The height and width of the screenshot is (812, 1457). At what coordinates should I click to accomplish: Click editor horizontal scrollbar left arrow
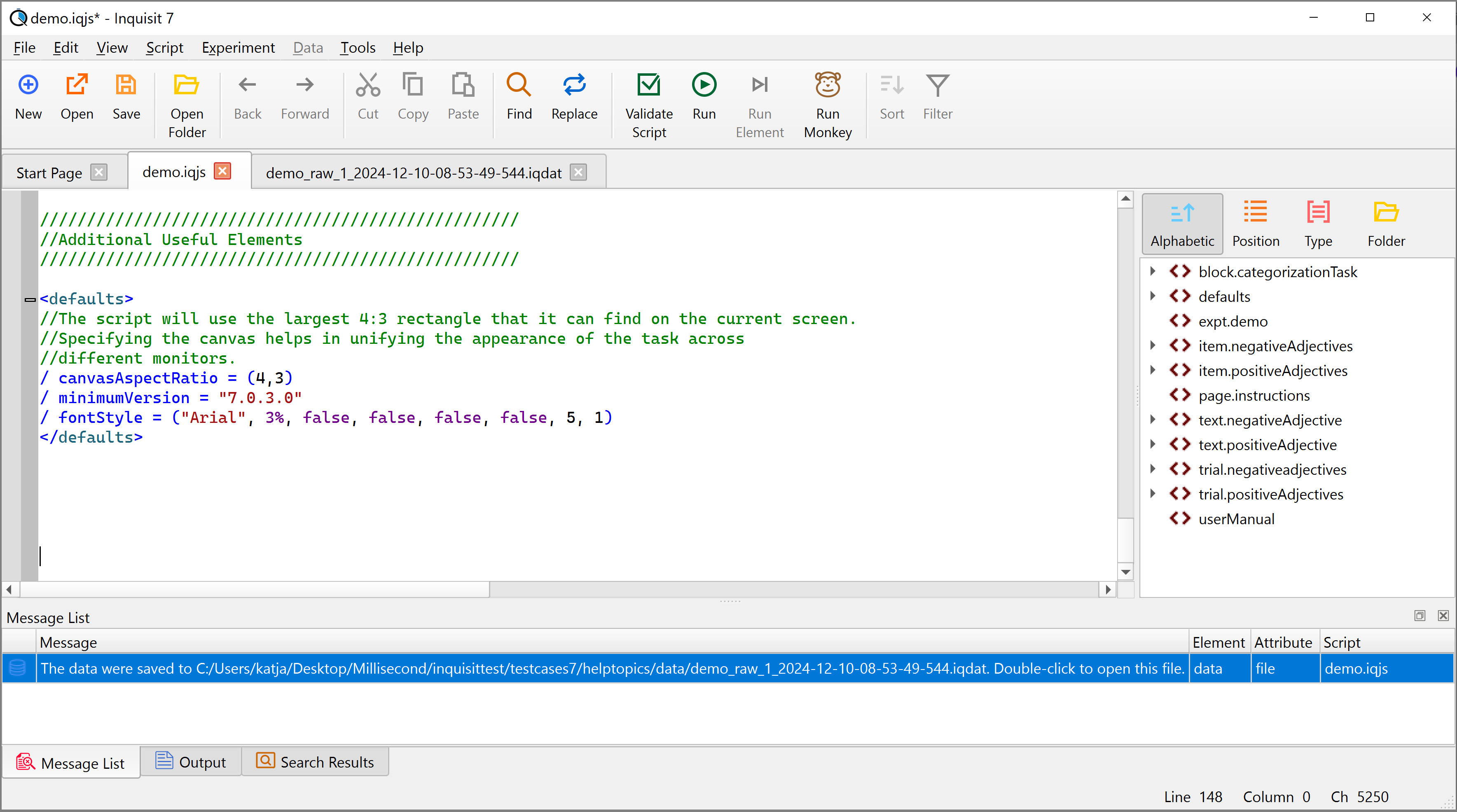(x=9, y=589)
